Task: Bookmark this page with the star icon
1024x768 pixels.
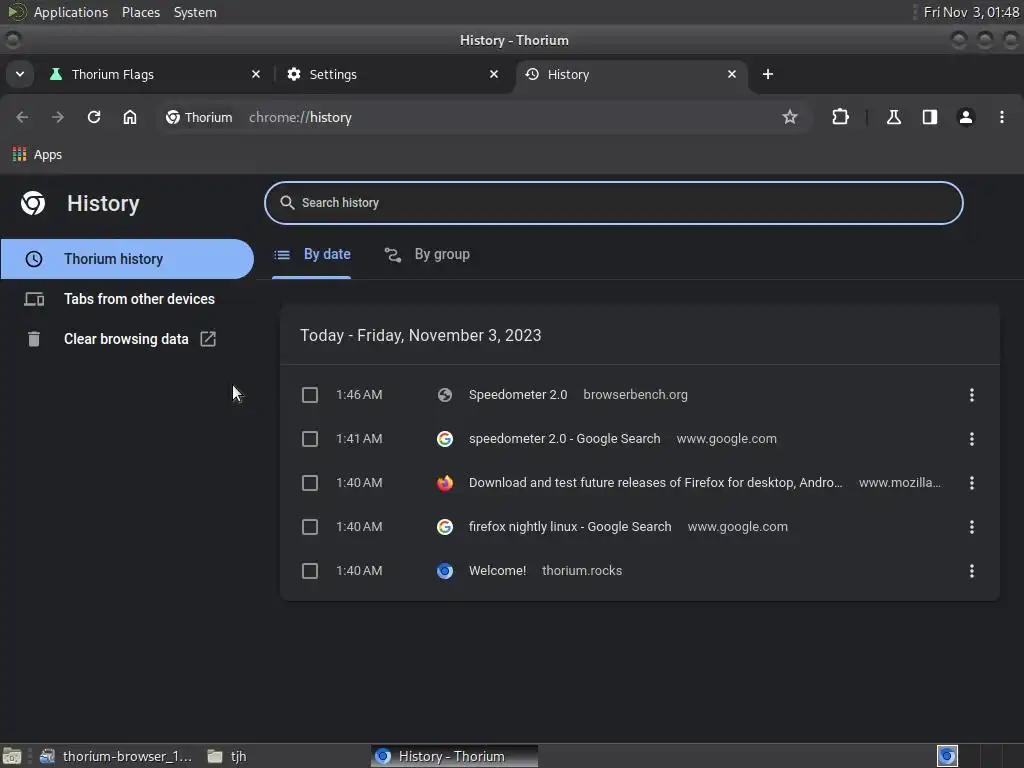Action: 790,117
